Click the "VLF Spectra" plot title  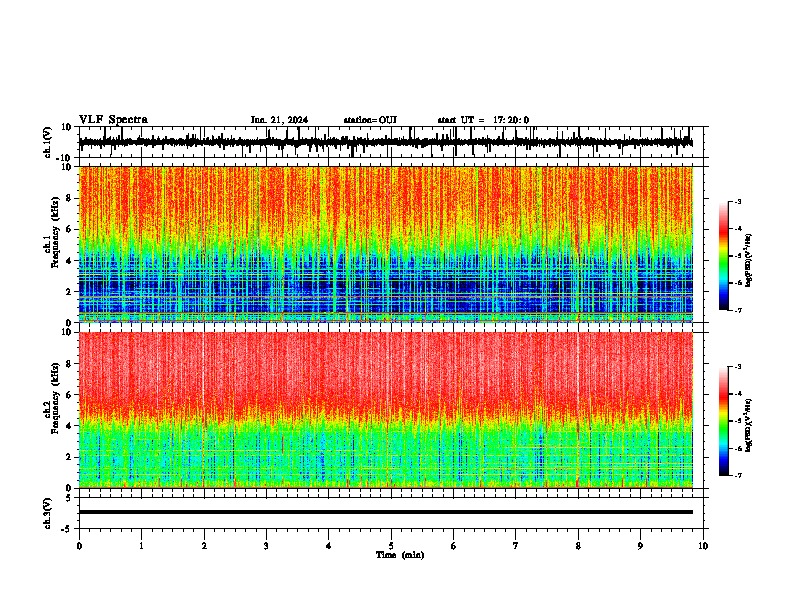[x=113, y=120]
